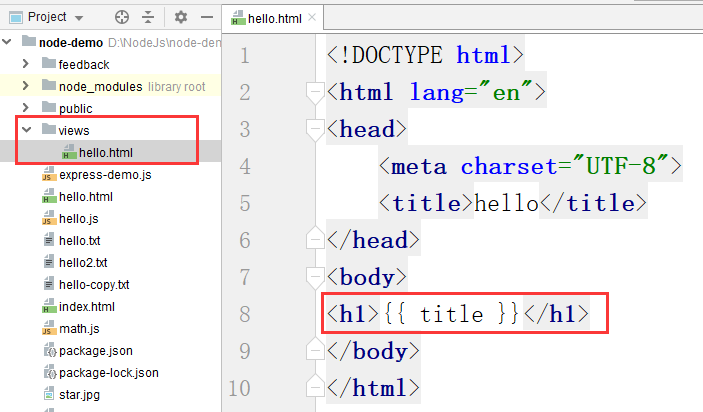
Task: Open Project panel settings gear
Action: (181, 17)
